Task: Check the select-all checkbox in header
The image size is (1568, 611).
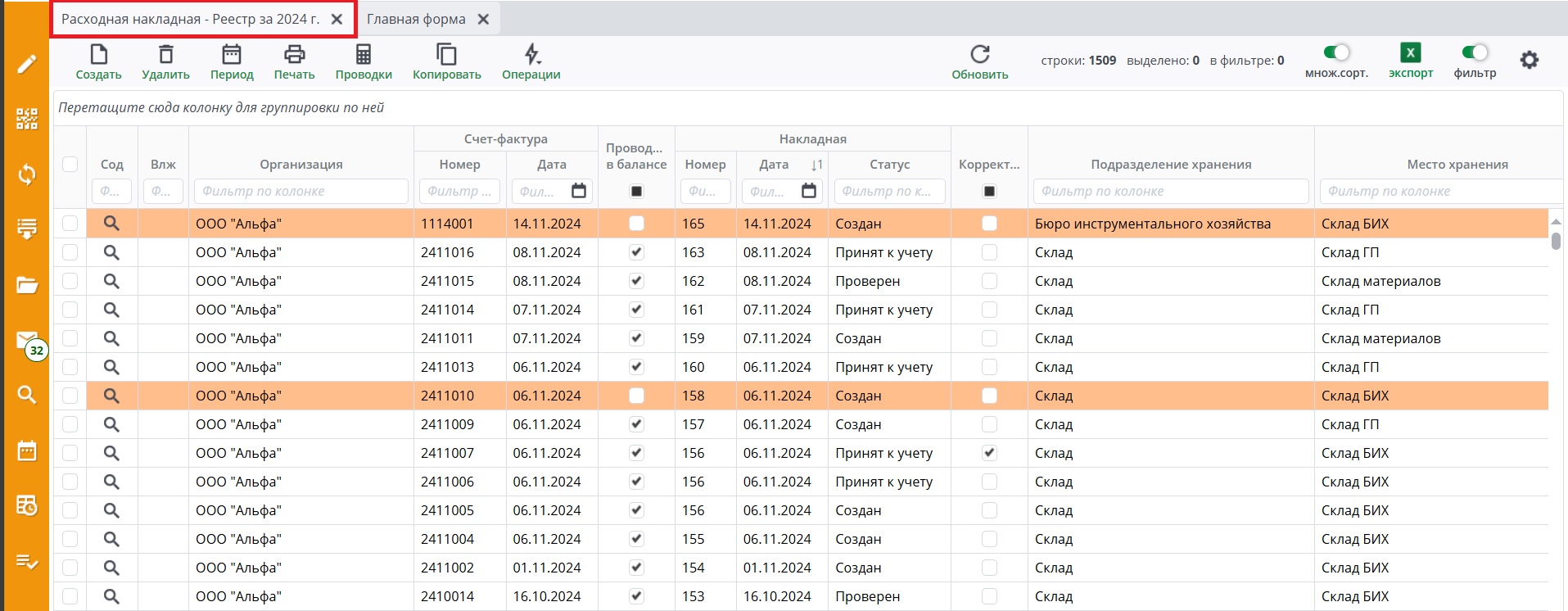Action: (70, 164)
